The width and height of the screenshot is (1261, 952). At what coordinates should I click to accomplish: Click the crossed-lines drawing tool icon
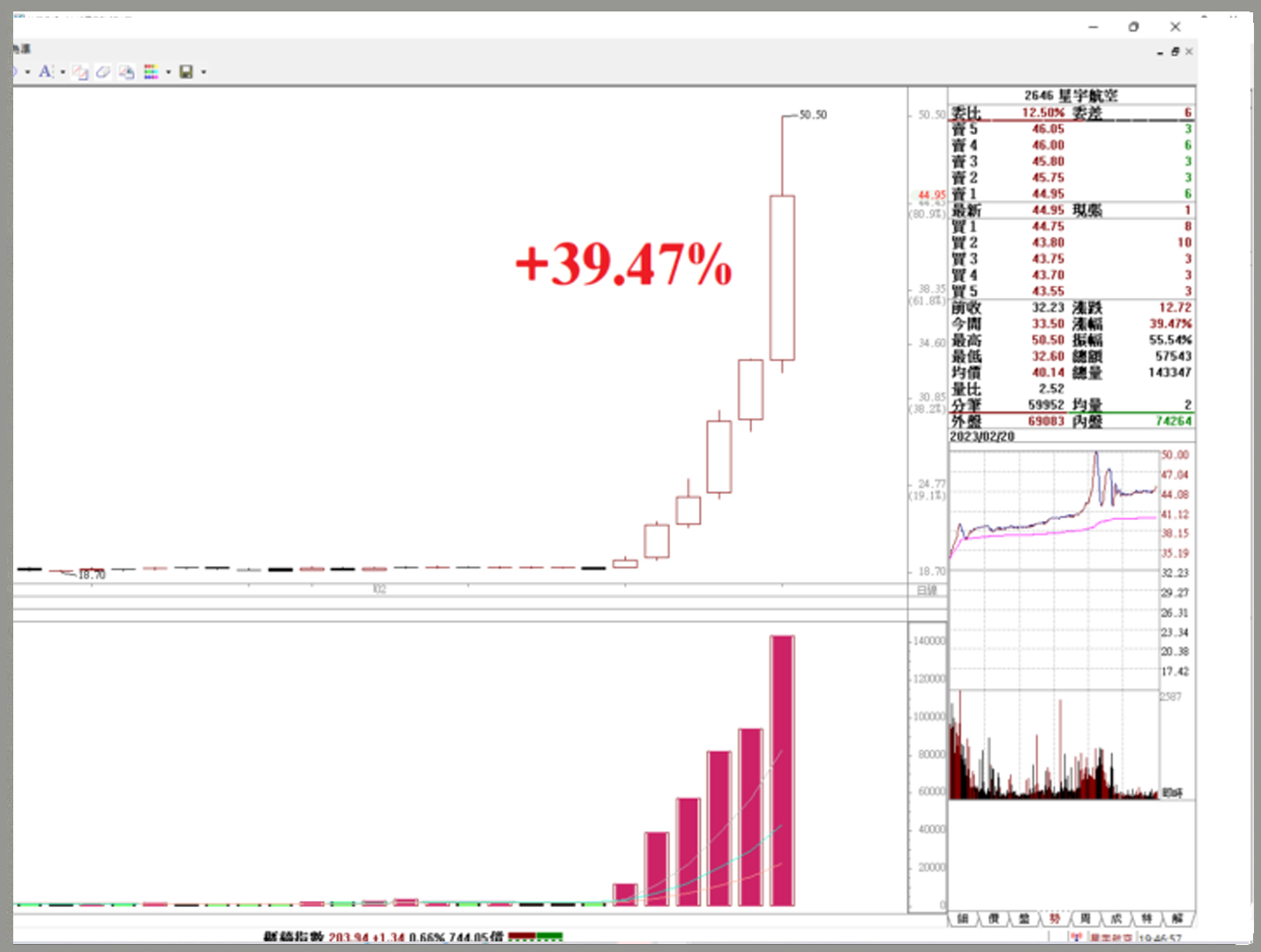click(80, 72)
